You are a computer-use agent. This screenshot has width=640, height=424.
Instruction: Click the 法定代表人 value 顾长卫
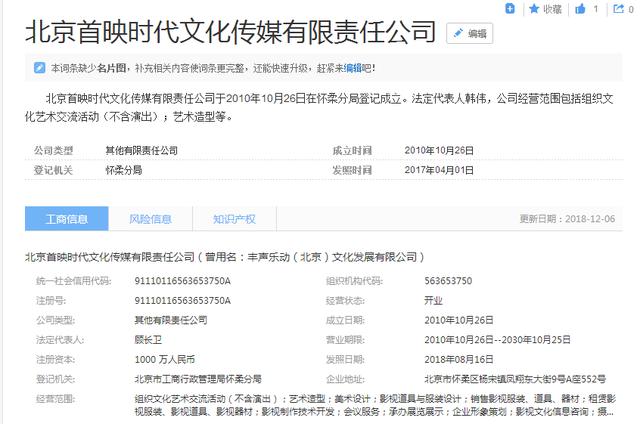tap(148, 340)
